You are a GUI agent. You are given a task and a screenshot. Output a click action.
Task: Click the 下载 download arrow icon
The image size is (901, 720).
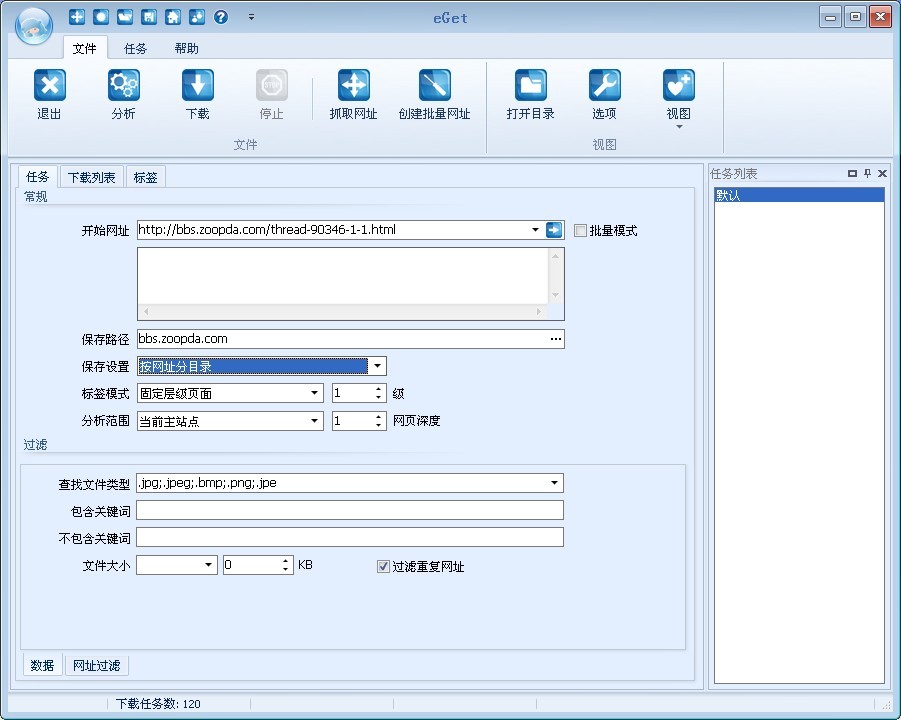(x=198, y=85)
